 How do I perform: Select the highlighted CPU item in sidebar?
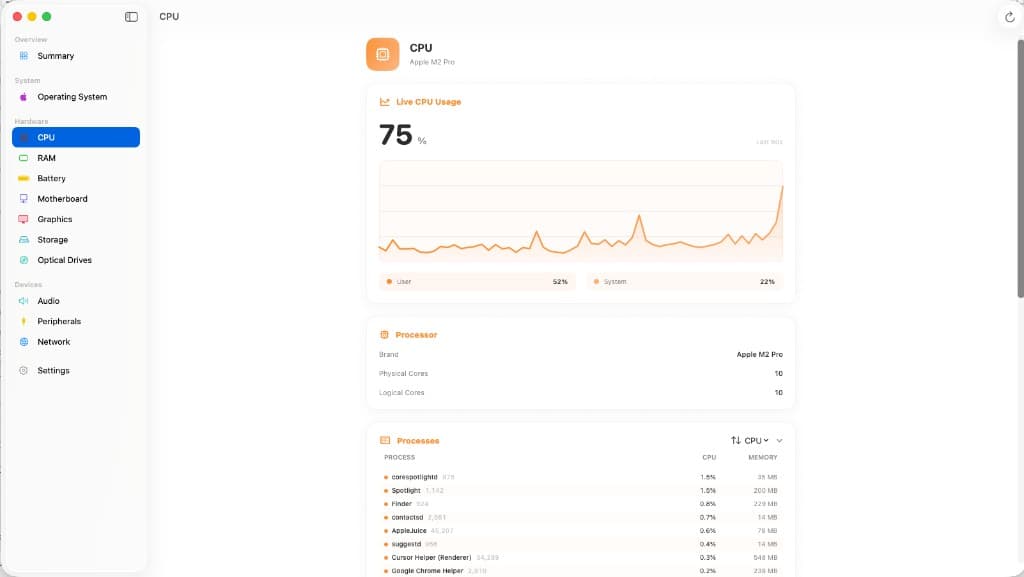pos(76,137)
